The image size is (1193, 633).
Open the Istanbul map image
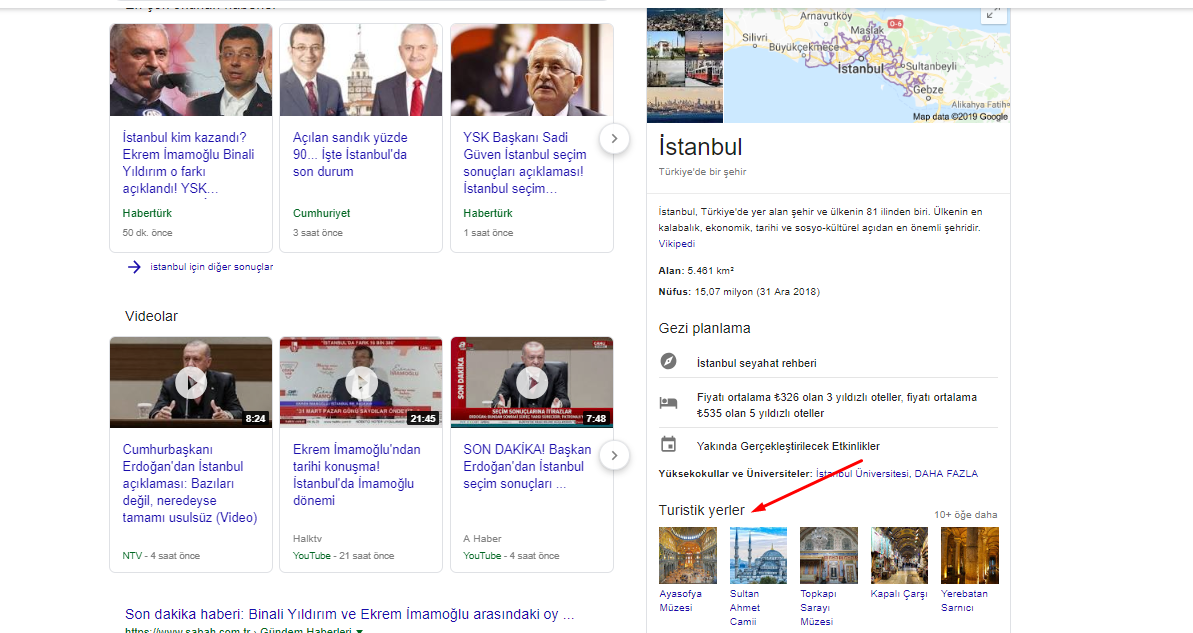[x=867, y=65]
